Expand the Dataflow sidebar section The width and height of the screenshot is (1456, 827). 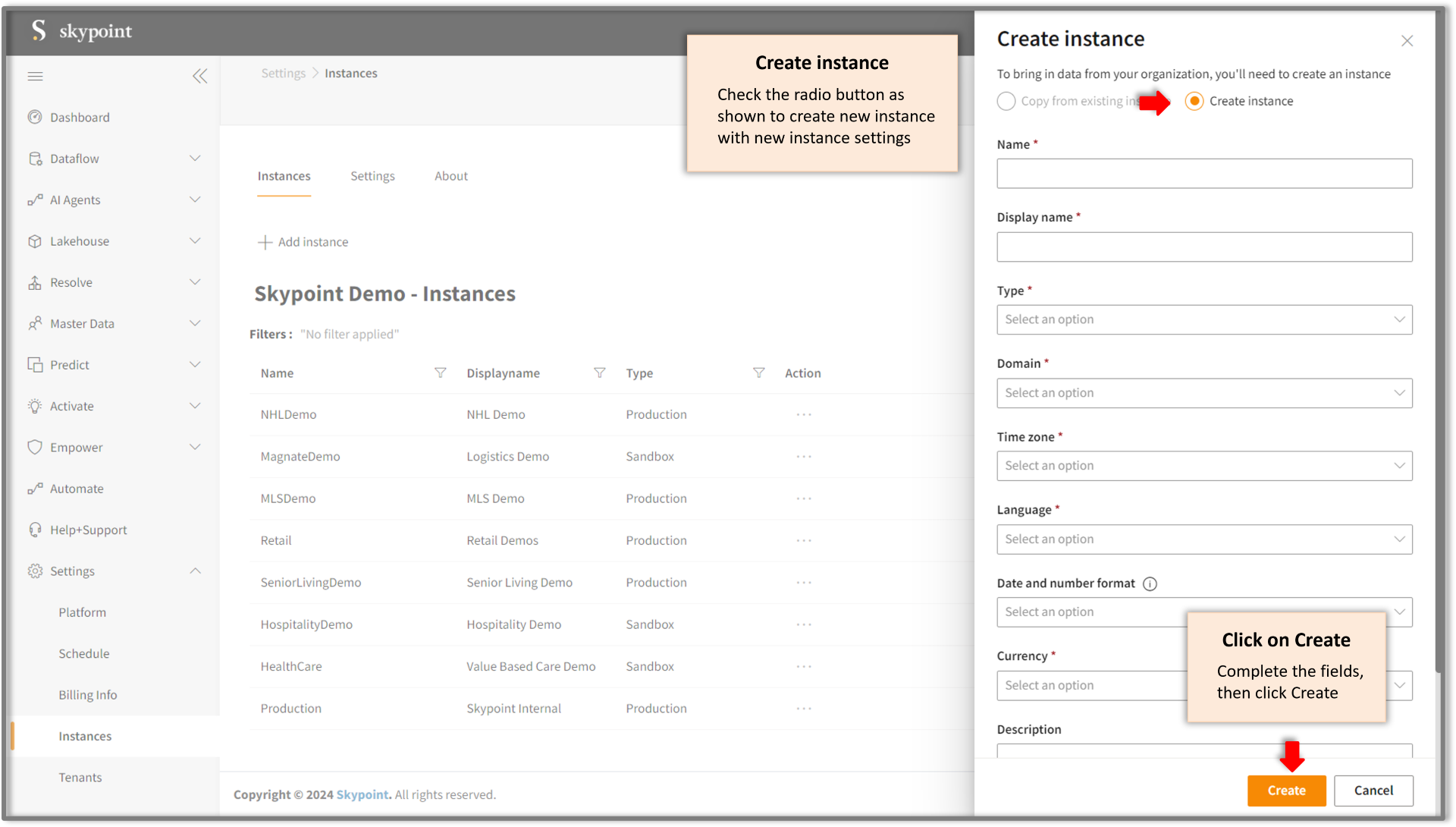tap(195, 159)
